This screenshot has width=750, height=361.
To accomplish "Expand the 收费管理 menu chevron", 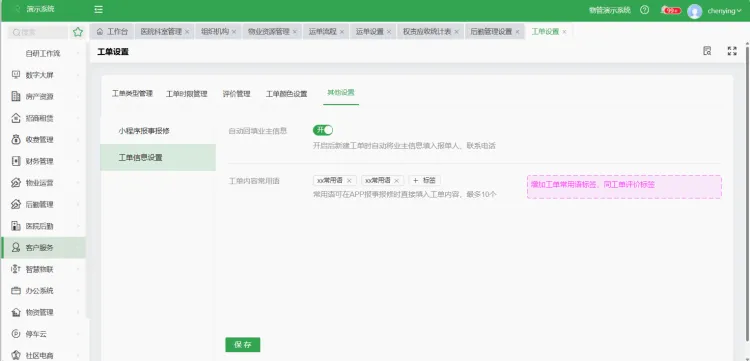I will tap(78, 140).
